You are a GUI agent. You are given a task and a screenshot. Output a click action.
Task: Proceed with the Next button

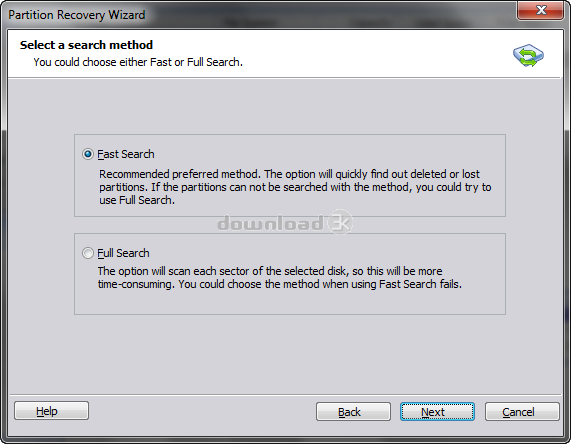coord(437,412)
